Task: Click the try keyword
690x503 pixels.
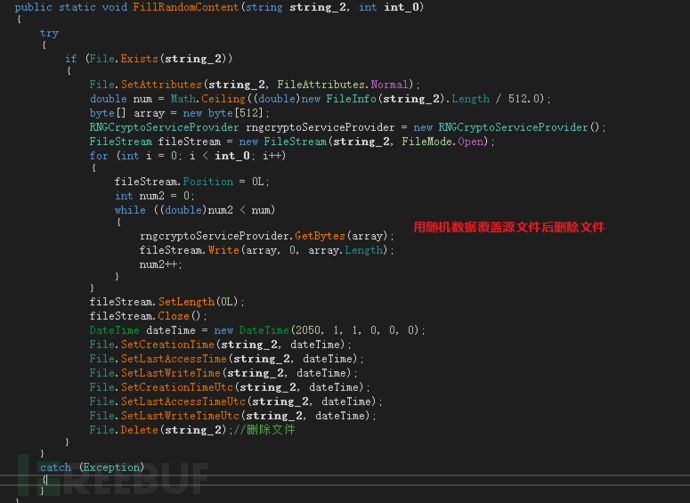Action: pyautogui.click(x=49, y=33)
